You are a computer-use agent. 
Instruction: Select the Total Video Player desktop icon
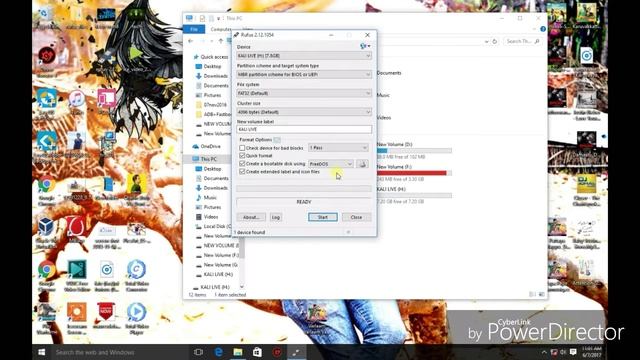point(136,319)
